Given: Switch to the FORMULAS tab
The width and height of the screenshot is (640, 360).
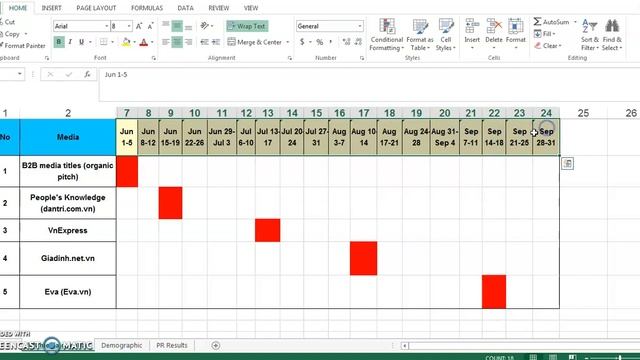Looking at the screenshot, I should tap(147, 8).
